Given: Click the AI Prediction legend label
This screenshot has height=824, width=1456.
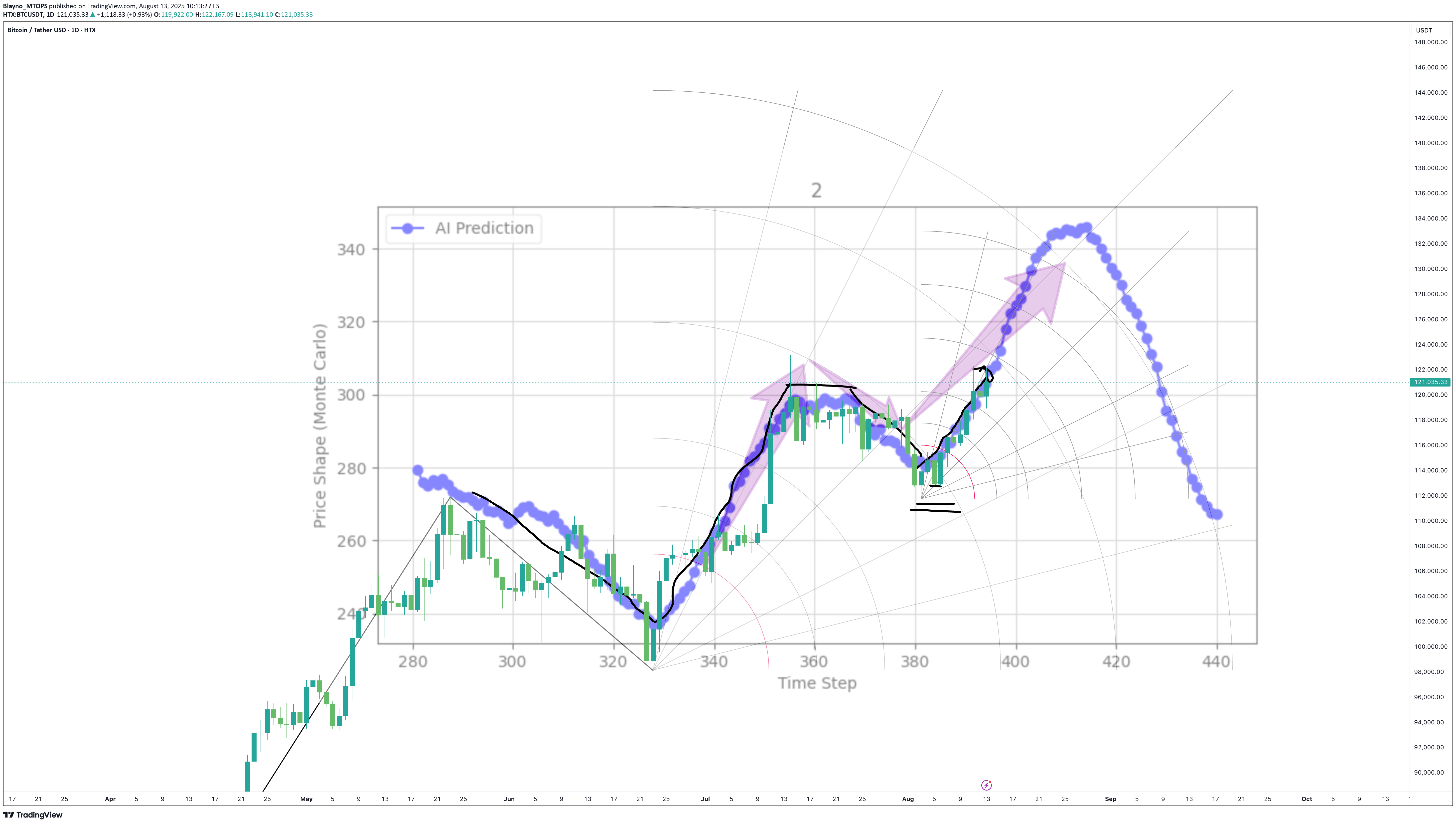Looking at the screenshot, I should (x=484, y=228).
